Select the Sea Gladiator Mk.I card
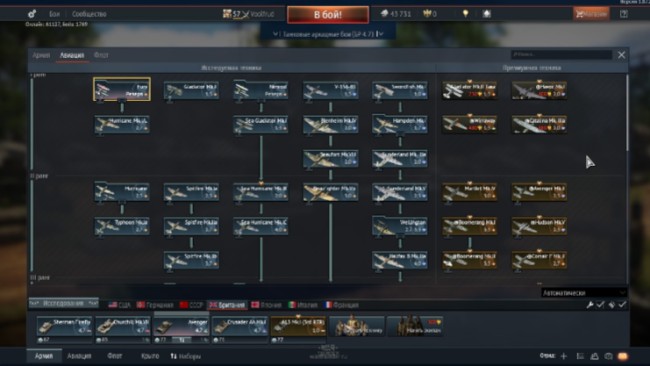The image size is (650, 366). pos(261,124)
